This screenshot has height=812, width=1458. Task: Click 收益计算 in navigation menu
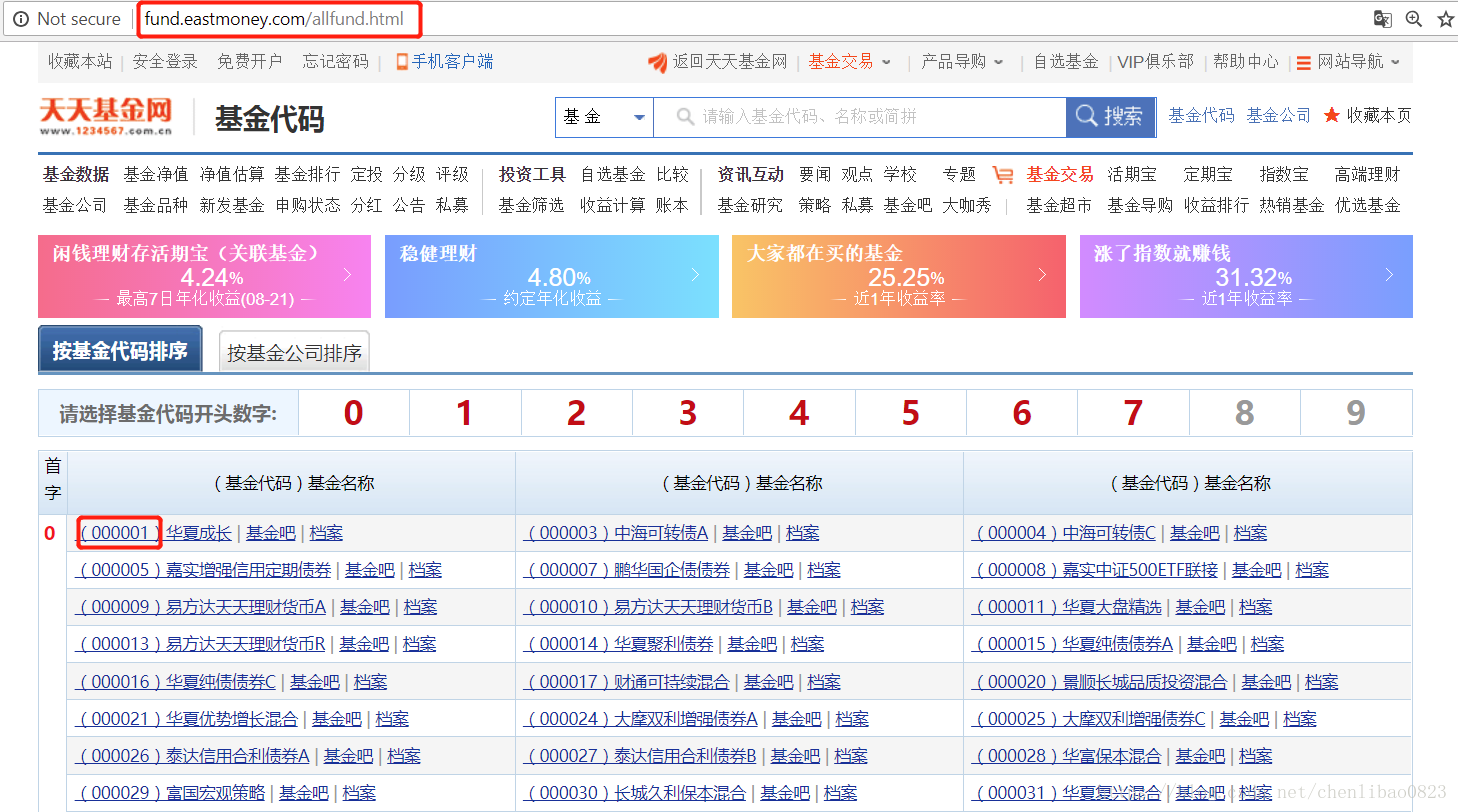[x=613, y=205]
